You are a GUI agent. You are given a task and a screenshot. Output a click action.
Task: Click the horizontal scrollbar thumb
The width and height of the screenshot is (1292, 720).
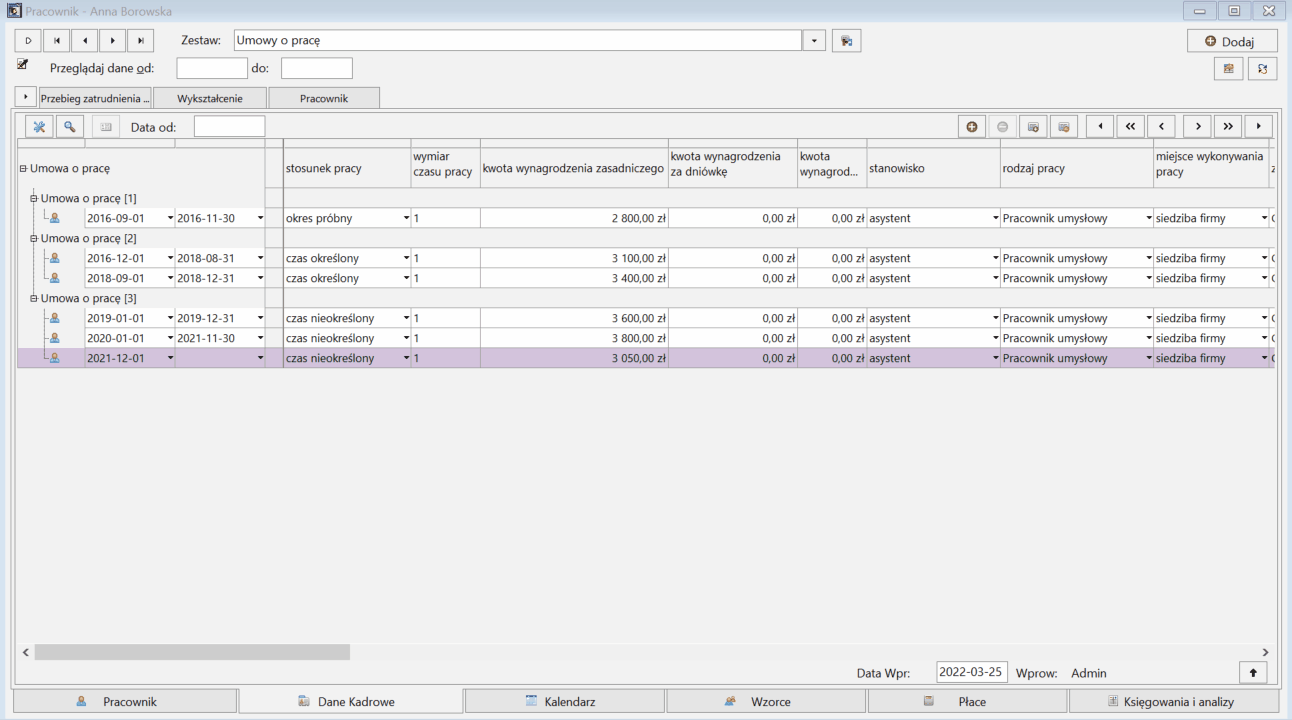click(x=192, y=652)
